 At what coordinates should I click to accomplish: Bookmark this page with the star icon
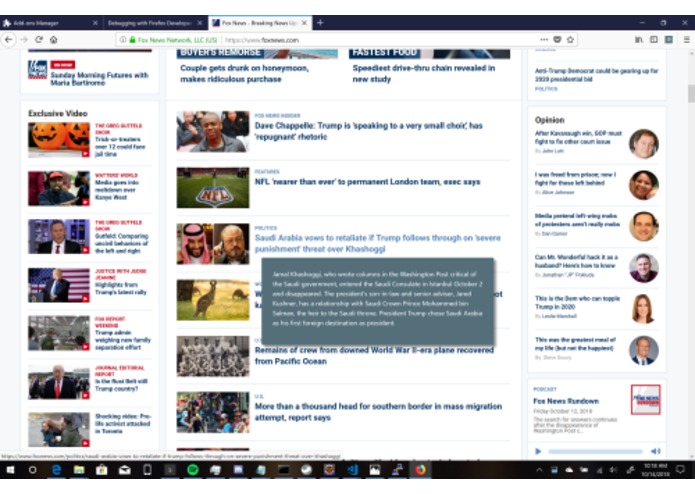point(570,40)
